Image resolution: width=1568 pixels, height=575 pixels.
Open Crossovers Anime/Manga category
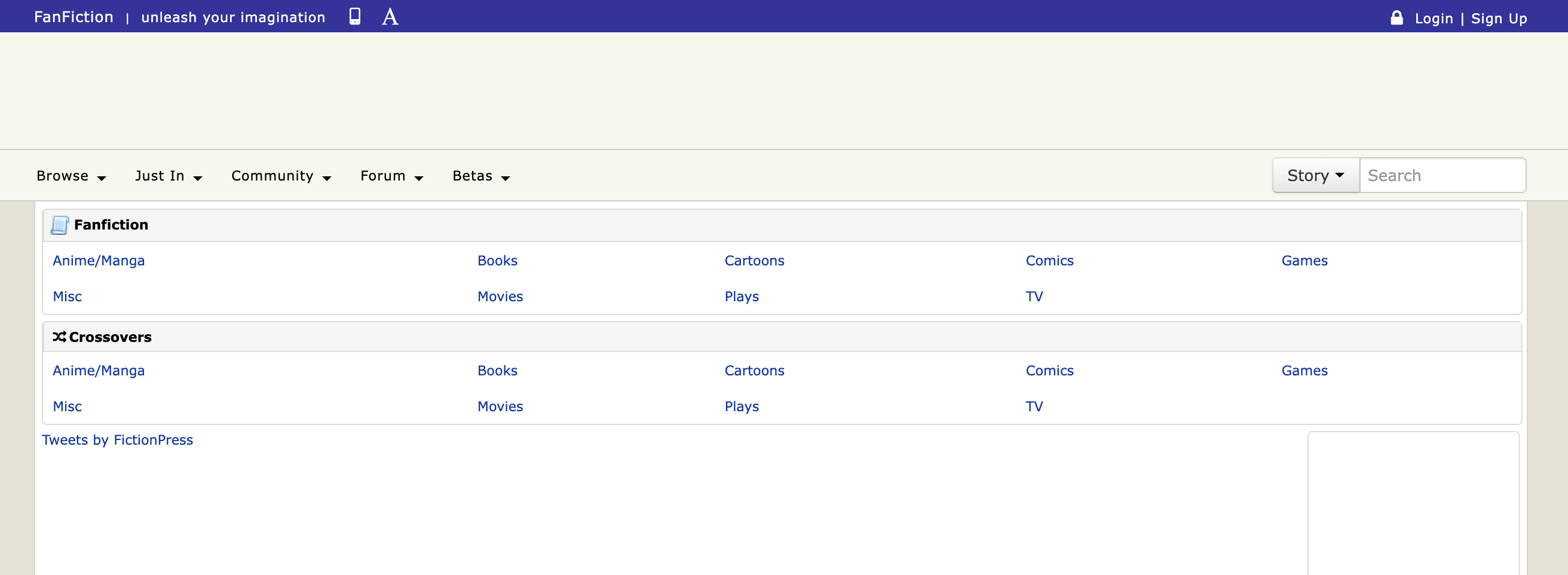click(x=99, y=371)
